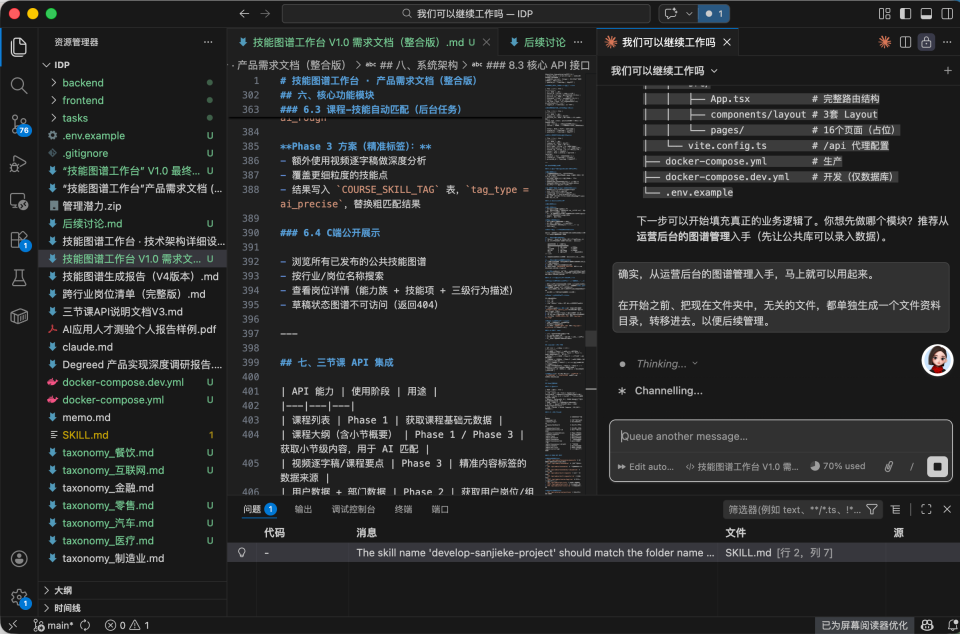960x634 pixels.
Task: Select the 端口 panel tab
Action: pyautogui.click(x=440, y=509)
